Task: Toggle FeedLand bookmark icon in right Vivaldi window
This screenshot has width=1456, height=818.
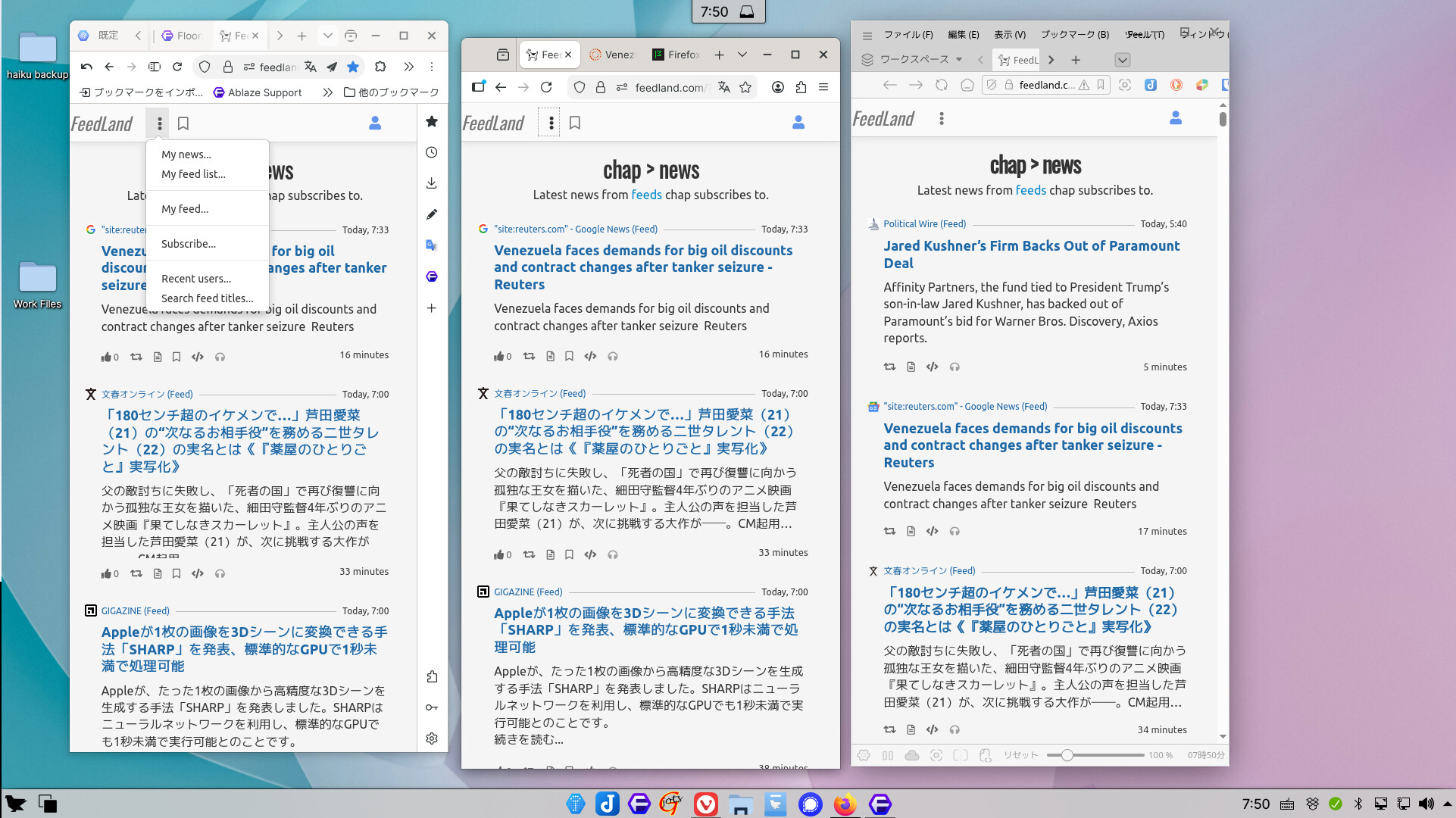Action: [x=1101, y=85]
